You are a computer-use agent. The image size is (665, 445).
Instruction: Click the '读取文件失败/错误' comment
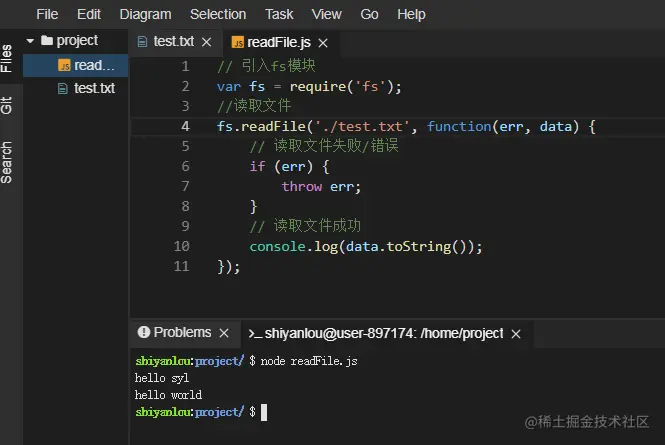[x=336, y=146]
